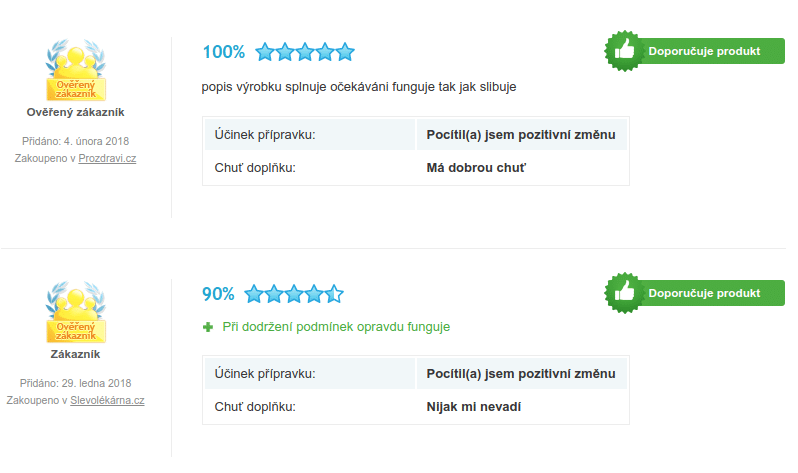Open the Slevolékárna.cz shop link
The image size is (798, 473).
click(x=107, y=400)
